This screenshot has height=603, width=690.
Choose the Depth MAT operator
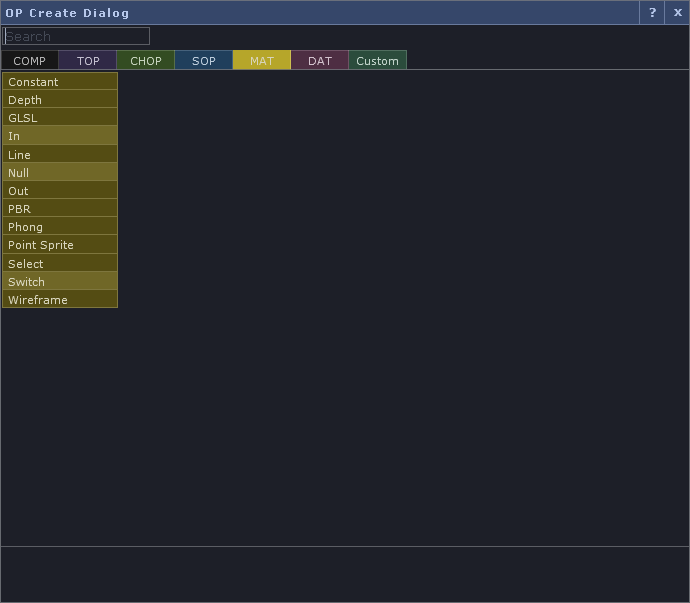(60, 99)
